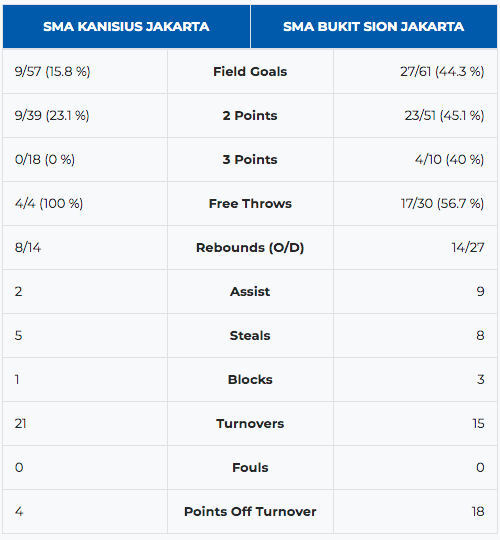This screenshot has width=500, height=540.
Task: Click the Fouls stat label
Action: coord(250,468)
